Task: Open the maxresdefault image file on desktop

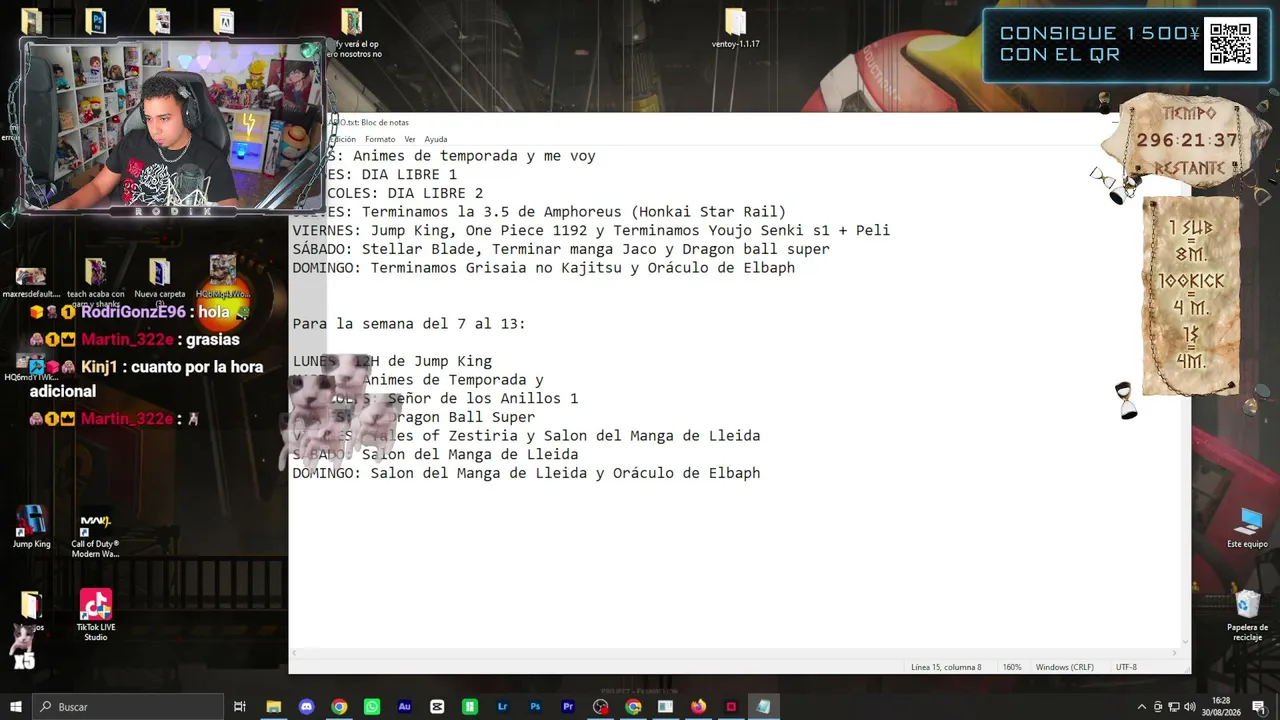Action: (30, 283)
